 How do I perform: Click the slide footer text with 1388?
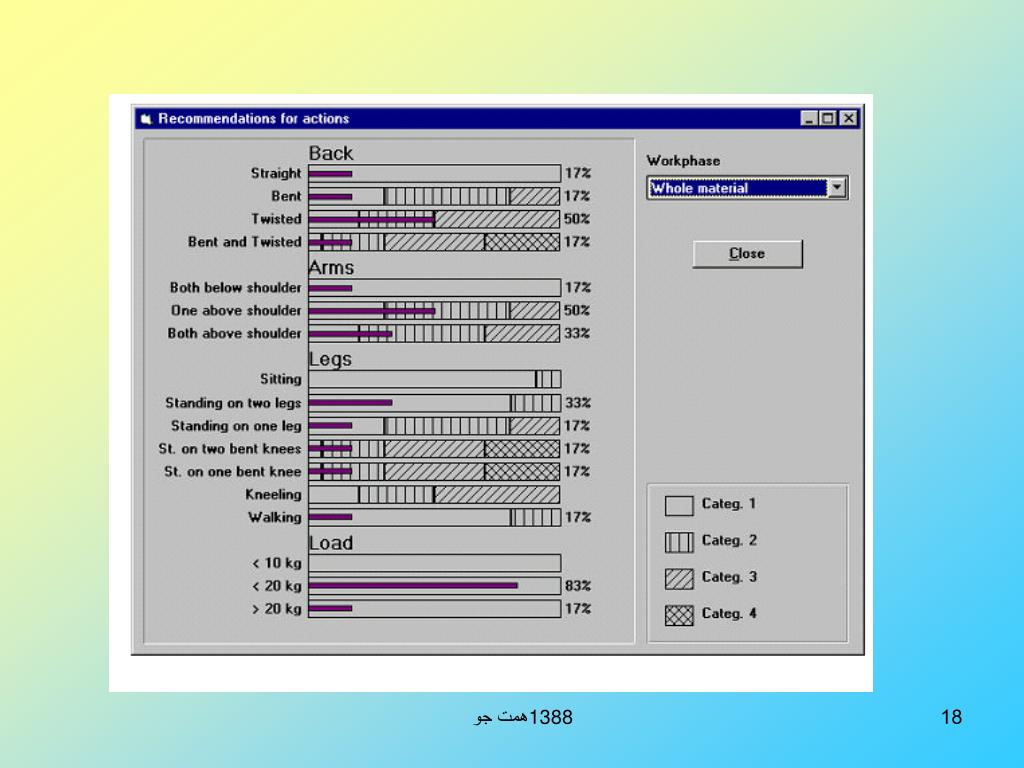pos(524,717)
